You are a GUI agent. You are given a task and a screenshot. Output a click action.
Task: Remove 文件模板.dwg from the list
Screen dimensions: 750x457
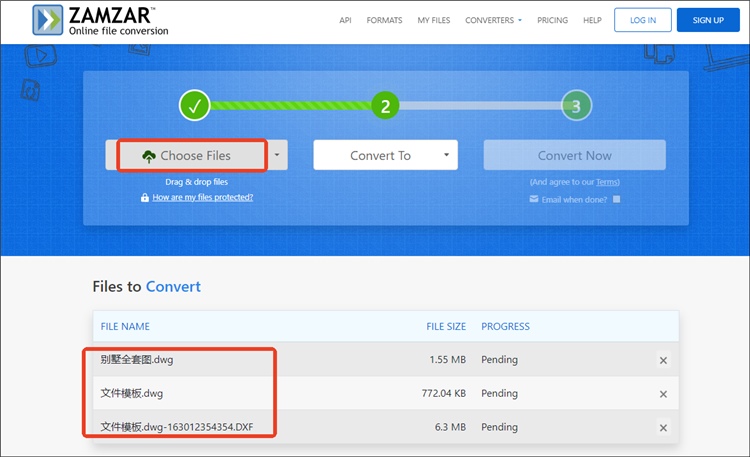[x=663, y=394]
